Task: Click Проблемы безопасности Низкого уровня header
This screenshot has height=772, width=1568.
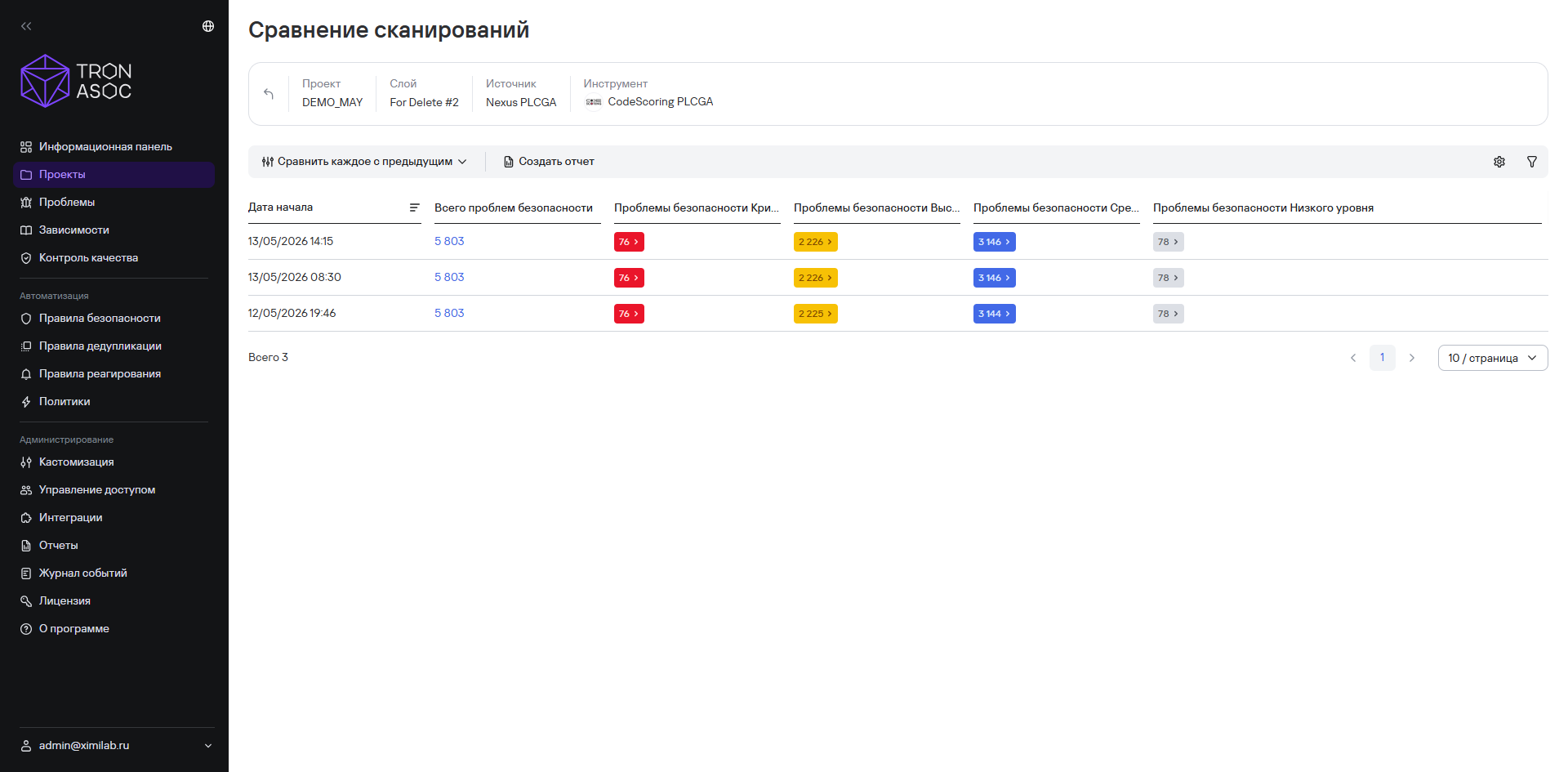Action: (1263, 208)
